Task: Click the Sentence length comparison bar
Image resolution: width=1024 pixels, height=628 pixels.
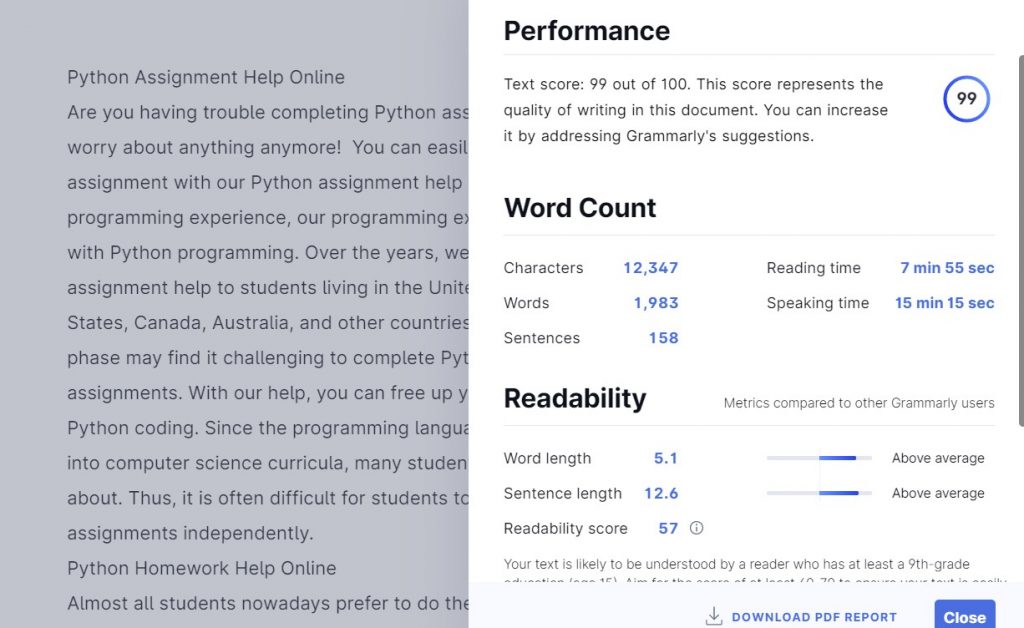Action: pyautogui.click(x=818, y=493)
